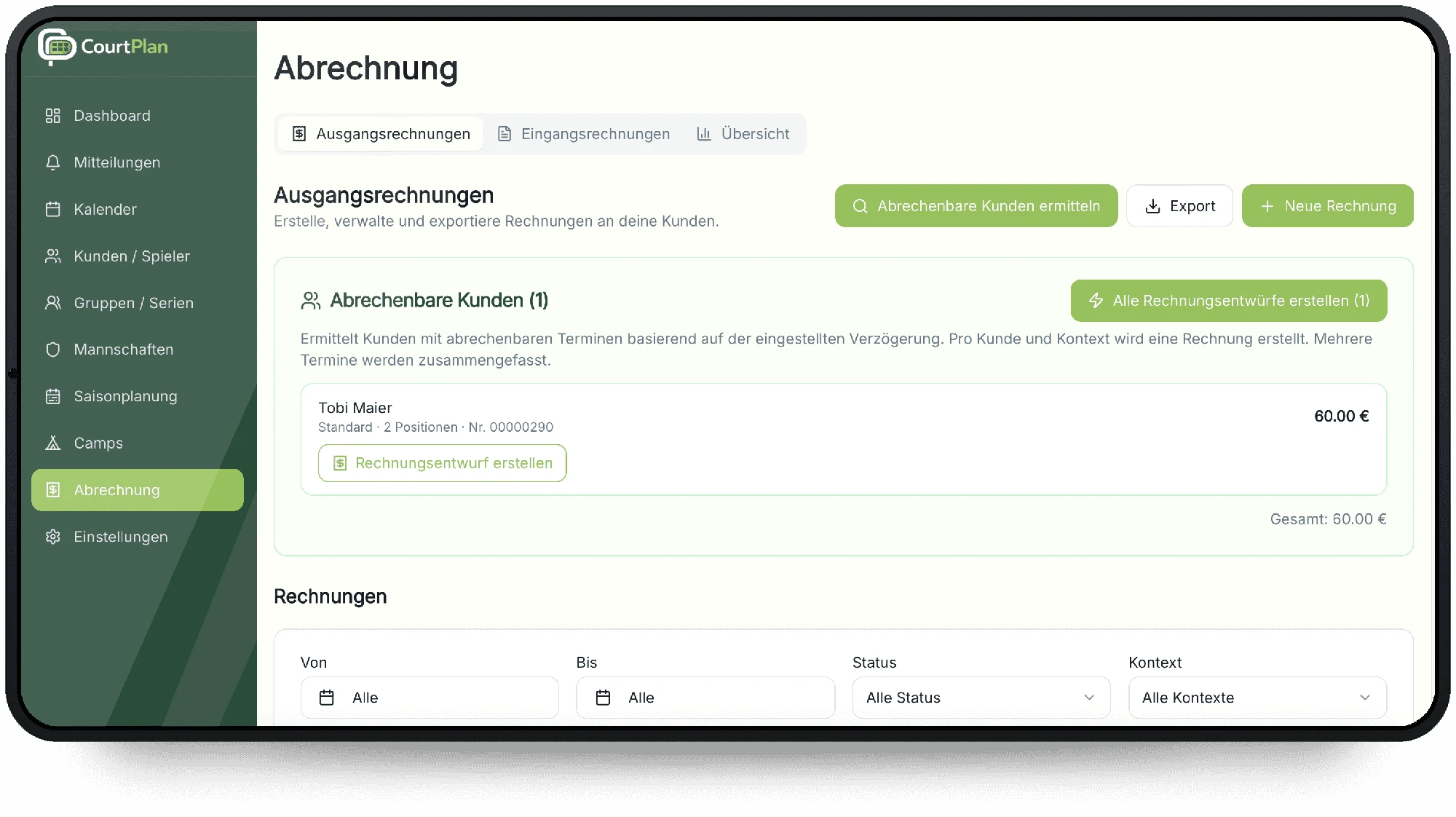Image resolution: width=1456 pixels, height=817 pixels.
Task: Click the download icon in Export button
Action: tap(1152, 206)
